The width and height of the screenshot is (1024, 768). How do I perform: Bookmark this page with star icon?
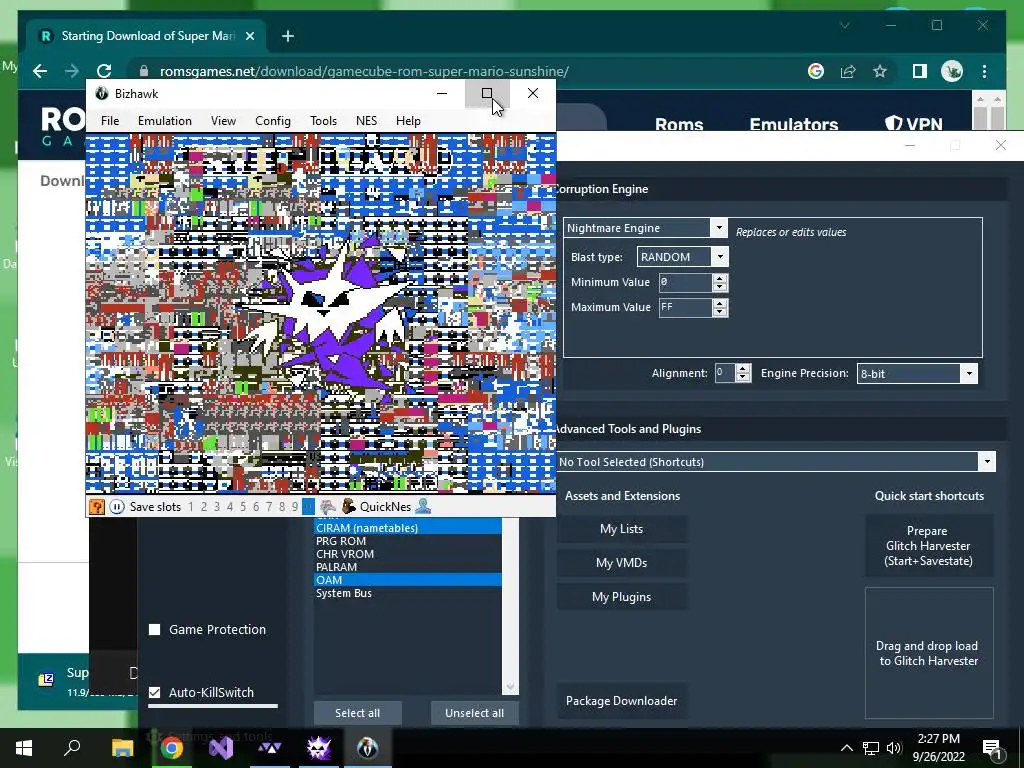tap(880, 71)
